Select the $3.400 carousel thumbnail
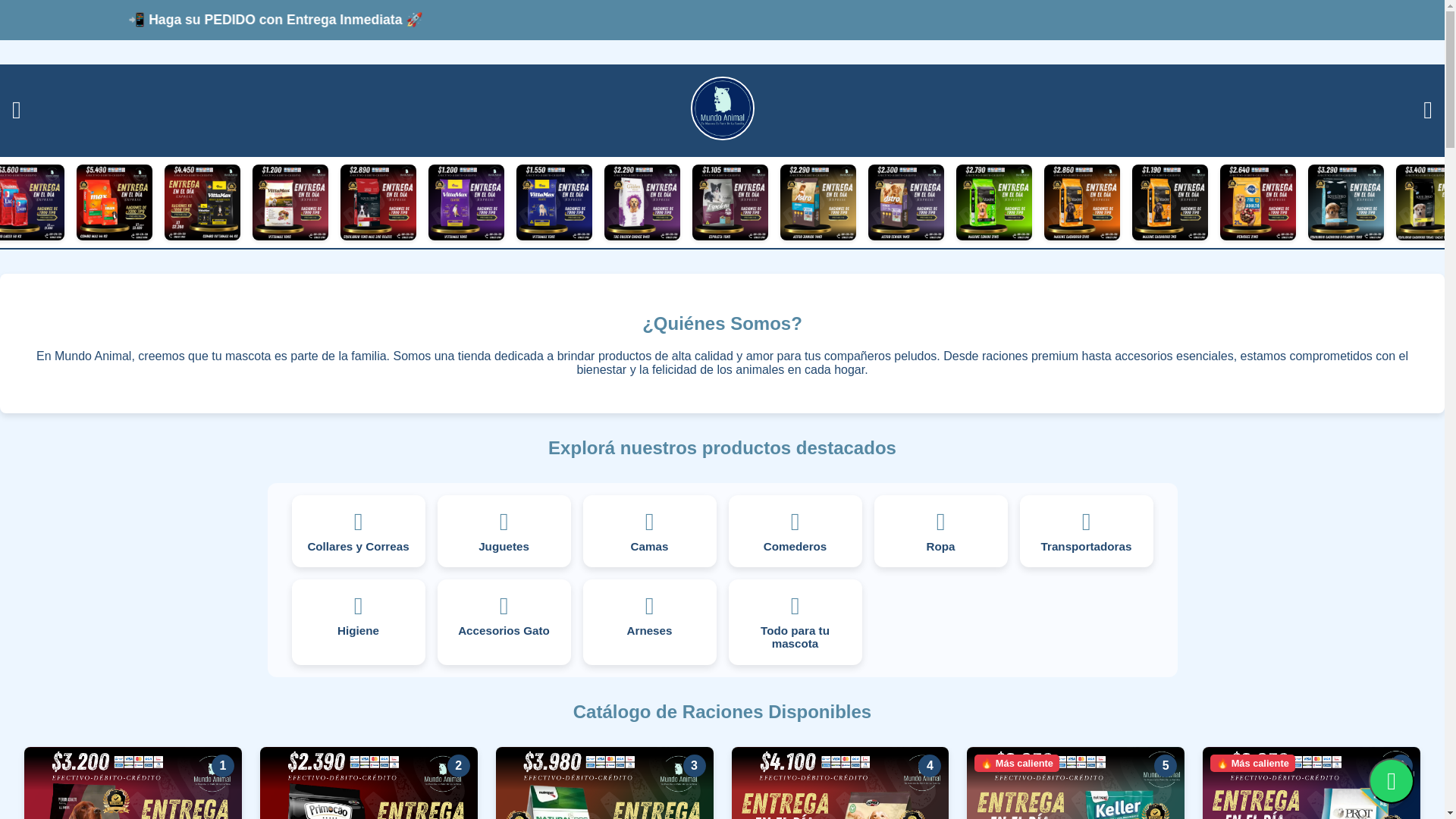Image resolution: width=1456 pixels, height=819 pixels. tap(1420, 202)
